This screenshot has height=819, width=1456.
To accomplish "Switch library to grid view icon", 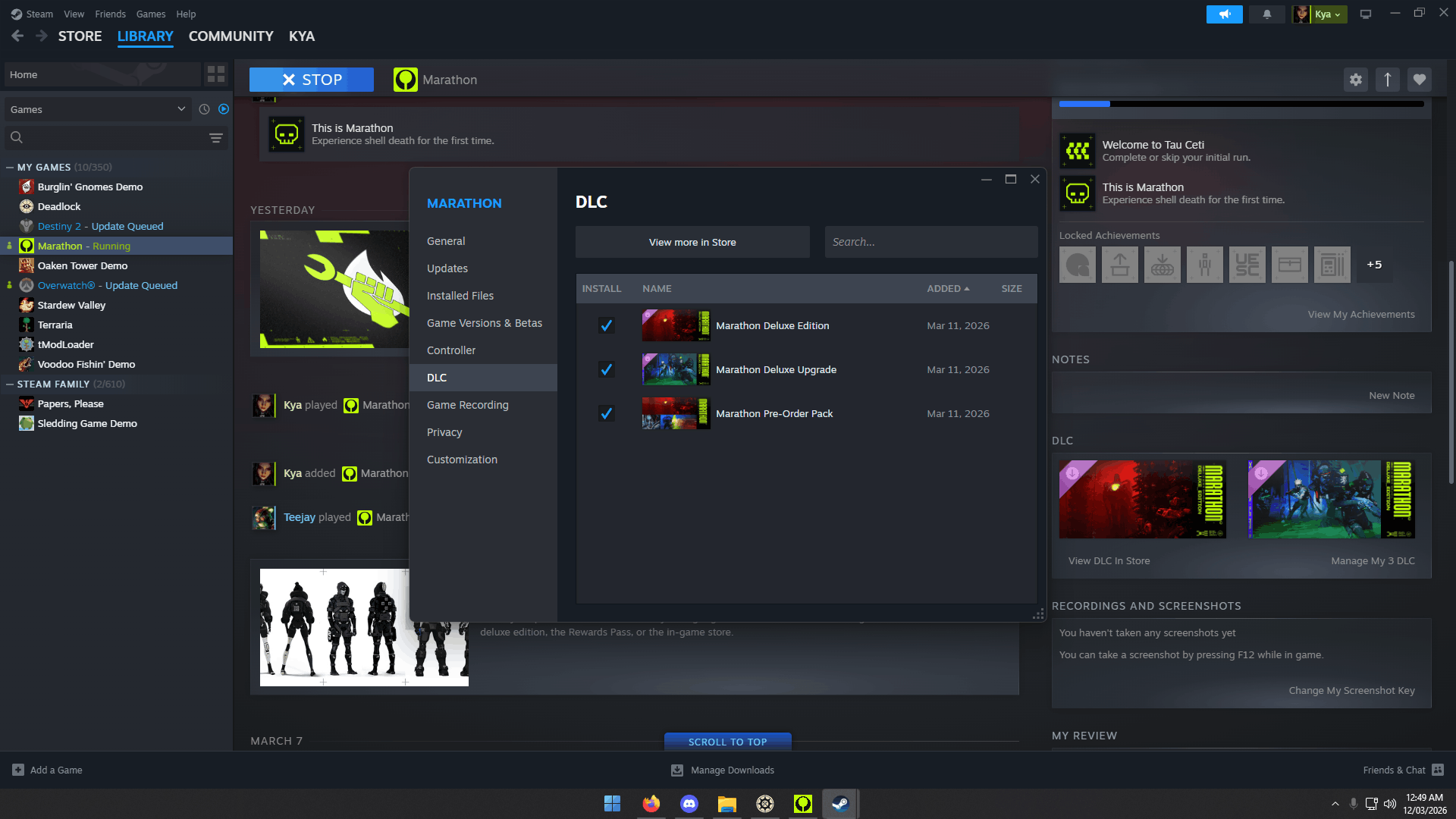I will tap(216, 74).
